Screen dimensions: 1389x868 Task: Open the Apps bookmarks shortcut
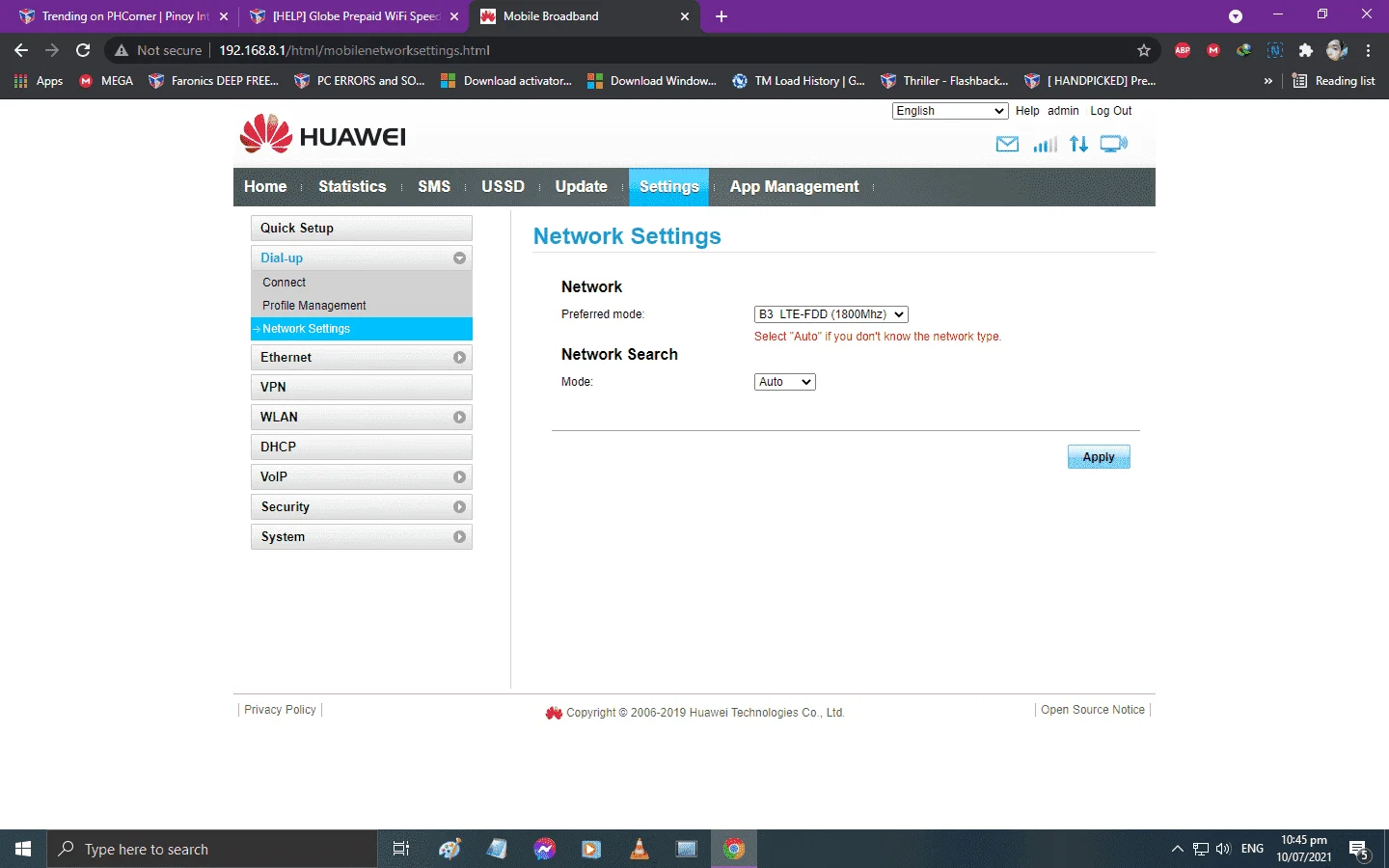click(x=39, y=81)
